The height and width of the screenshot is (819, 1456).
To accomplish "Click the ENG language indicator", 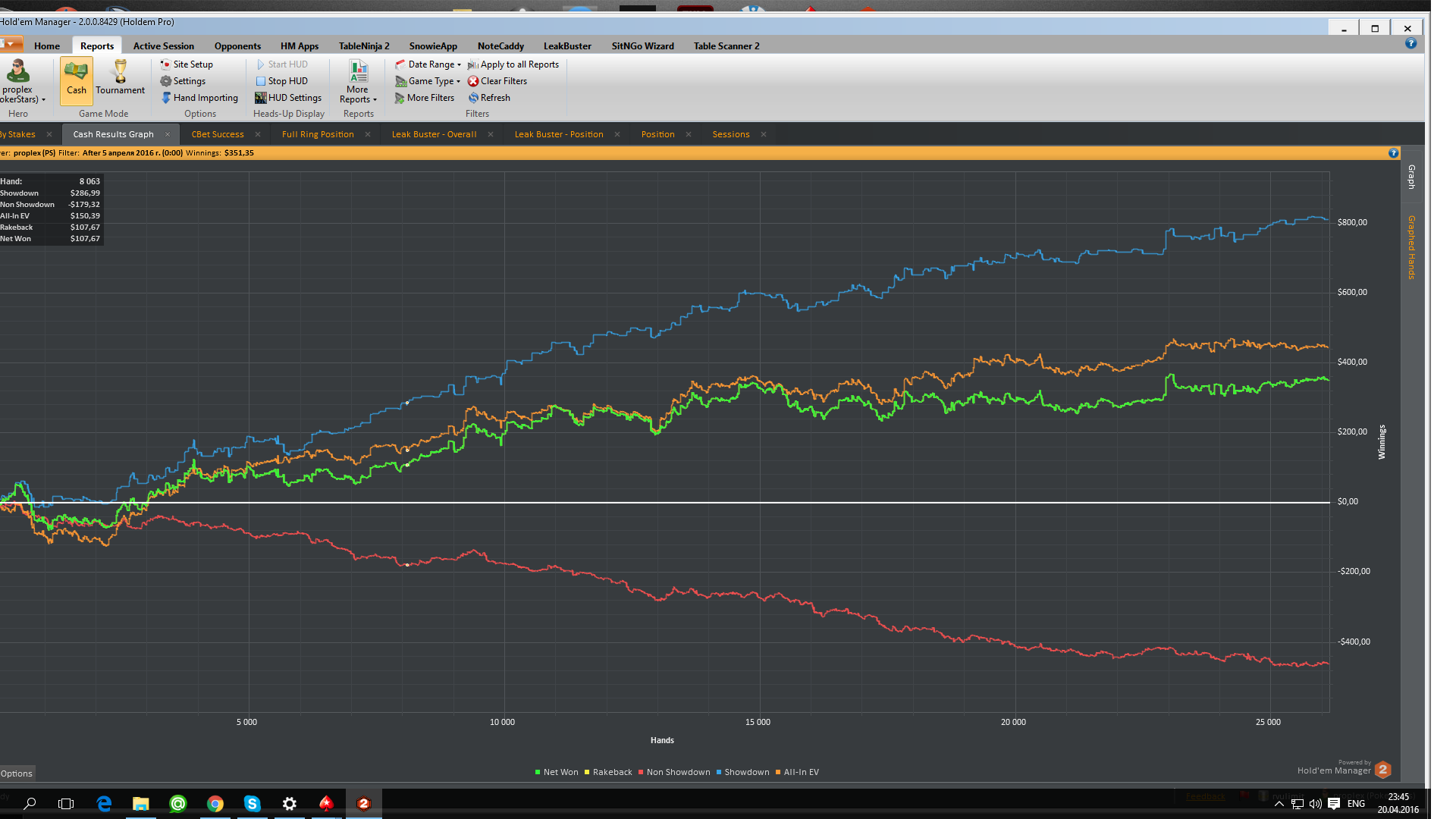I will pos(1356,804).
